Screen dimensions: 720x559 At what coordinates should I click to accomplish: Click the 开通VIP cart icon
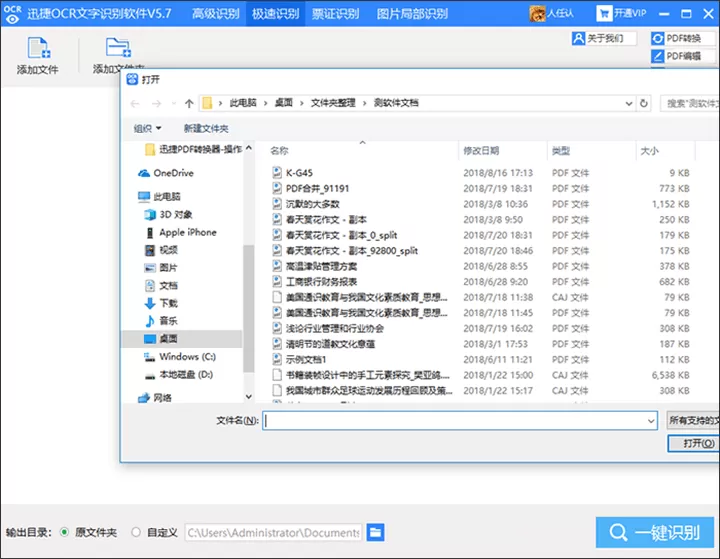point(603,13)
